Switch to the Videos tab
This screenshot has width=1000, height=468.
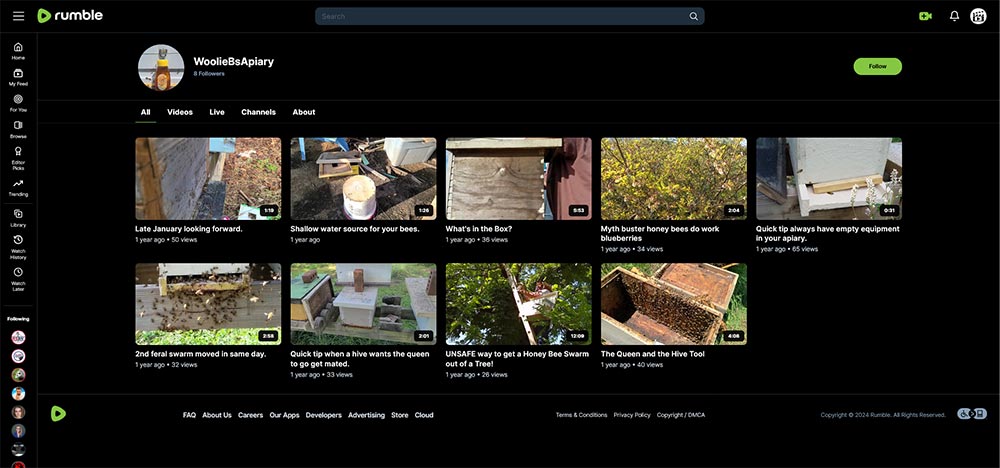click(x=180, y=112)
